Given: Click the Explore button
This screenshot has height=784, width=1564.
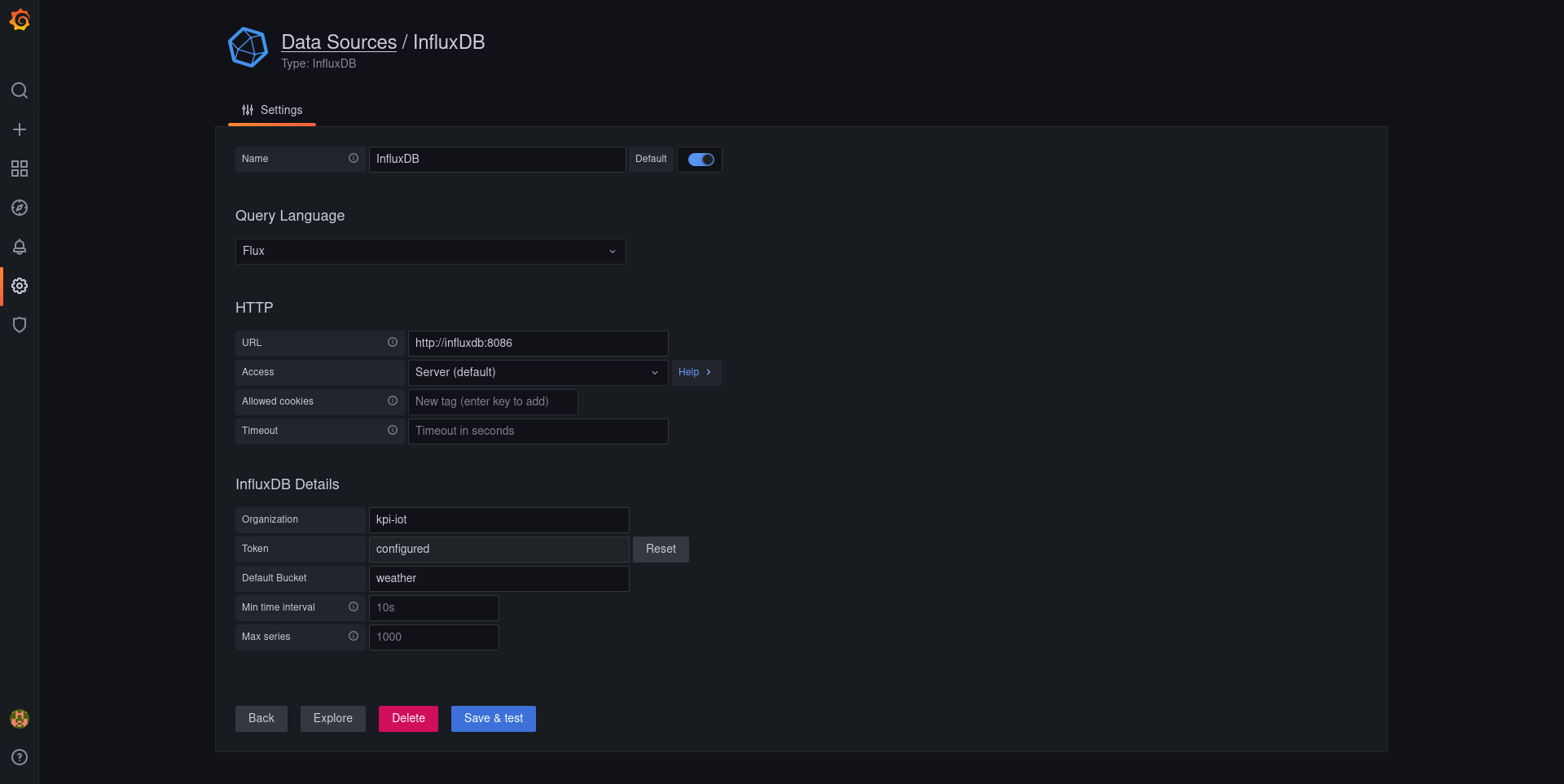Looking at the screenshot, I should pyautogui.click(x=333, y=719).
